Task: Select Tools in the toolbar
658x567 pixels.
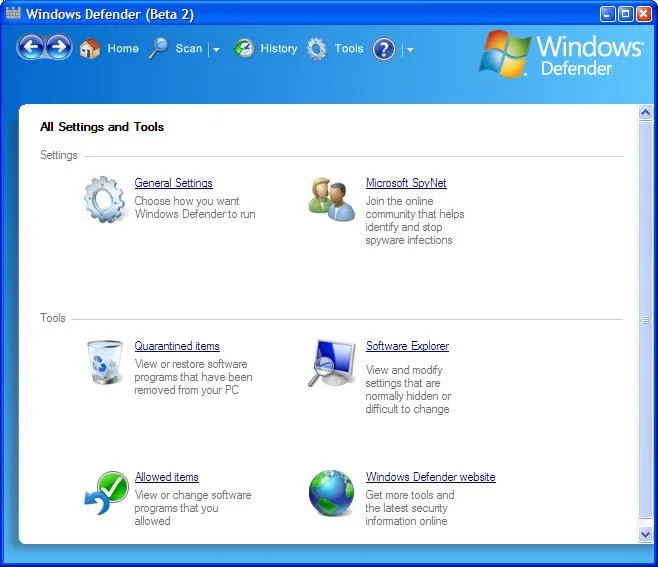Action: pos(349,48)
